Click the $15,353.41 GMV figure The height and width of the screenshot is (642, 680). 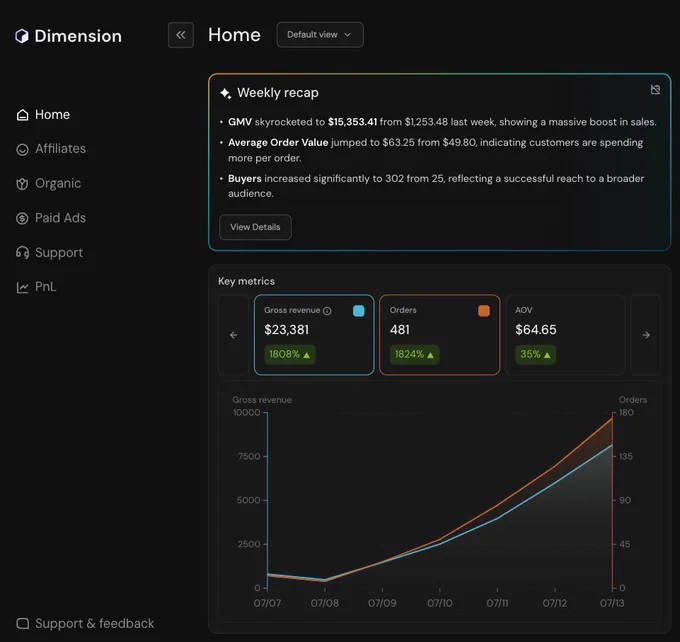[352, 122]
